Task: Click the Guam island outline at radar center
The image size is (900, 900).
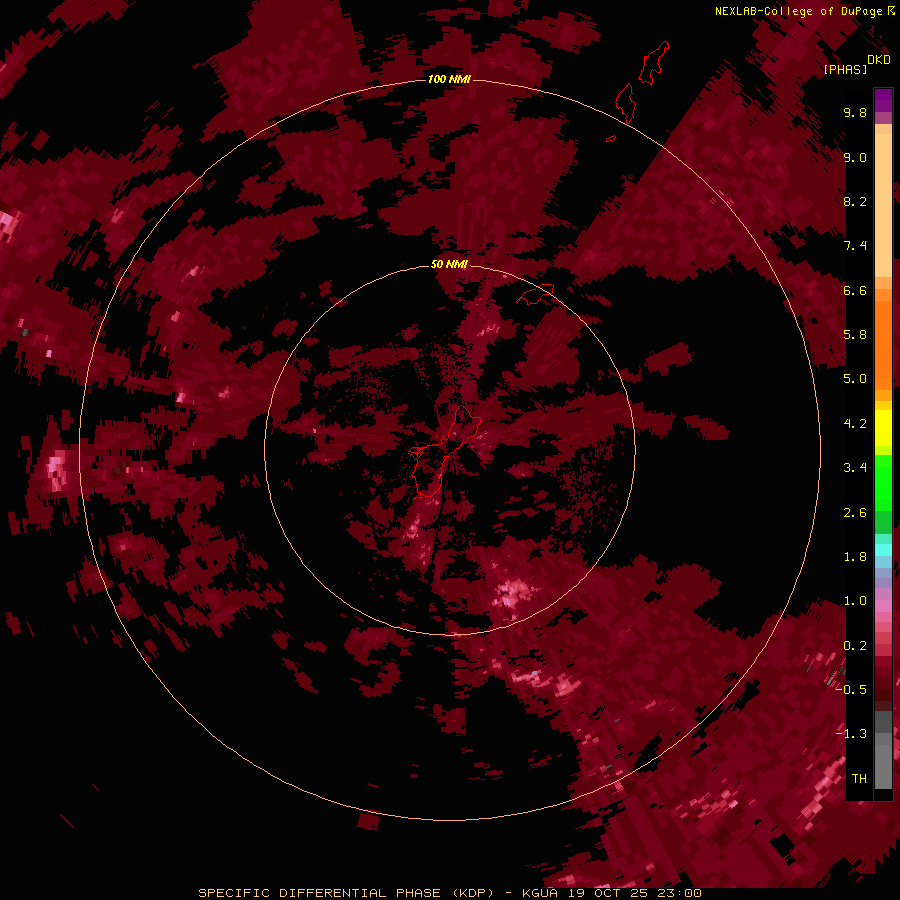Action: pos(445,451)
